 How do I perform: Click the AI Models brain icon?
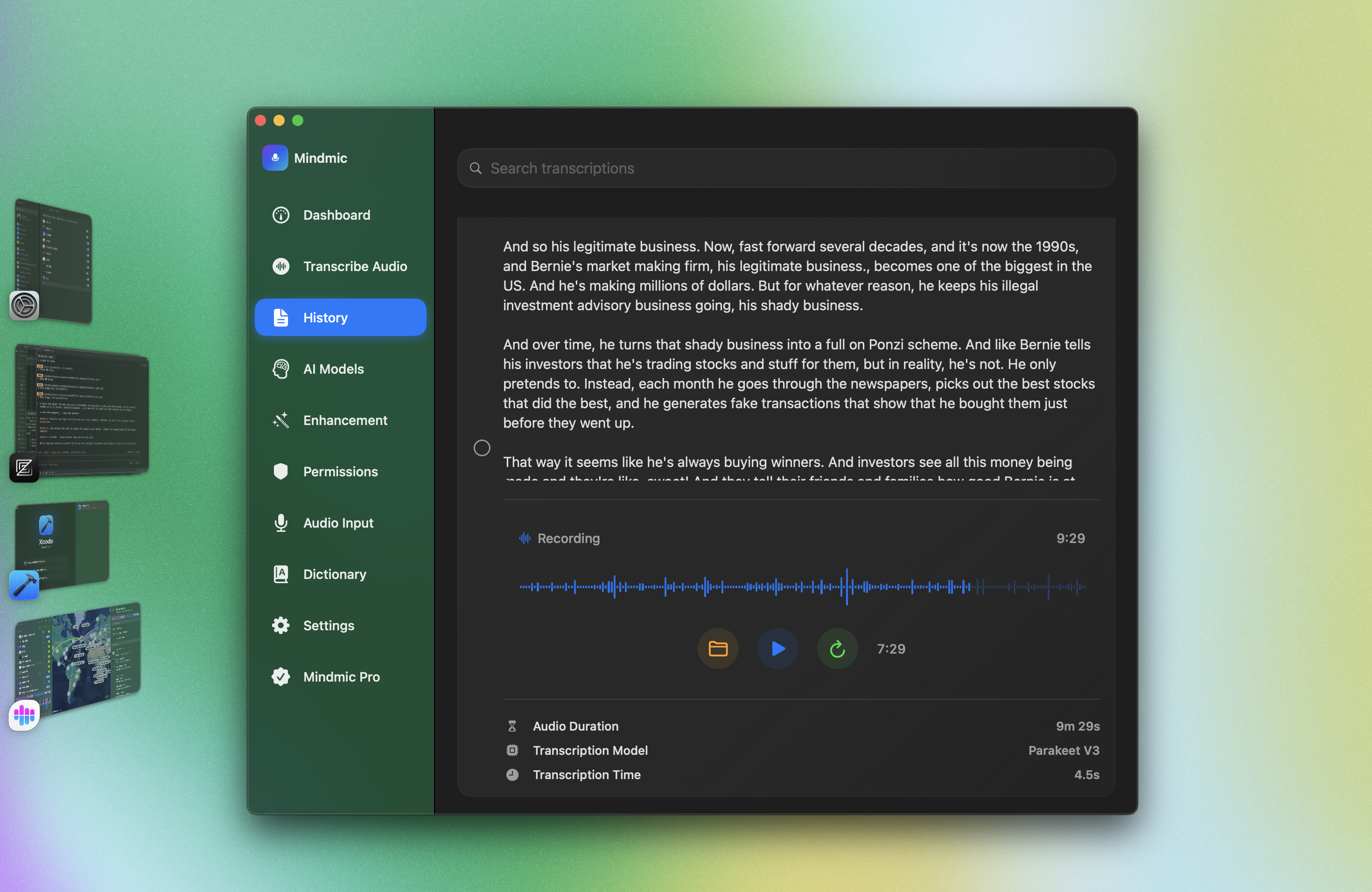pos(281,369)
